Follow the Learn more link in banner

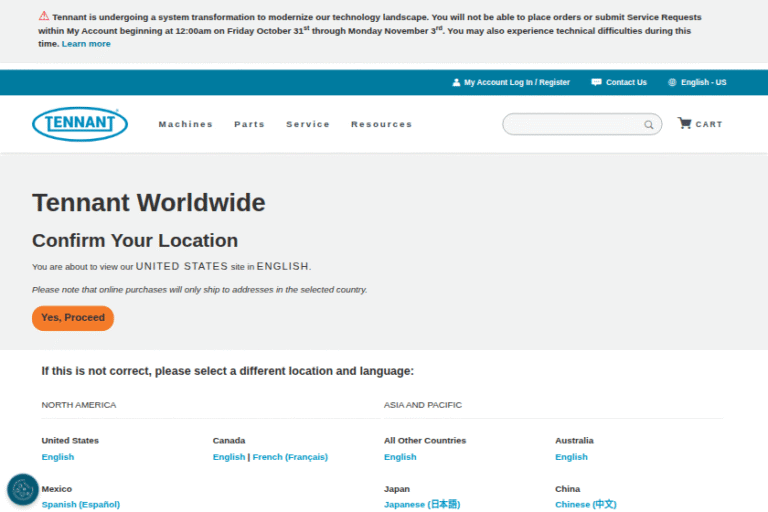(86, 44)
